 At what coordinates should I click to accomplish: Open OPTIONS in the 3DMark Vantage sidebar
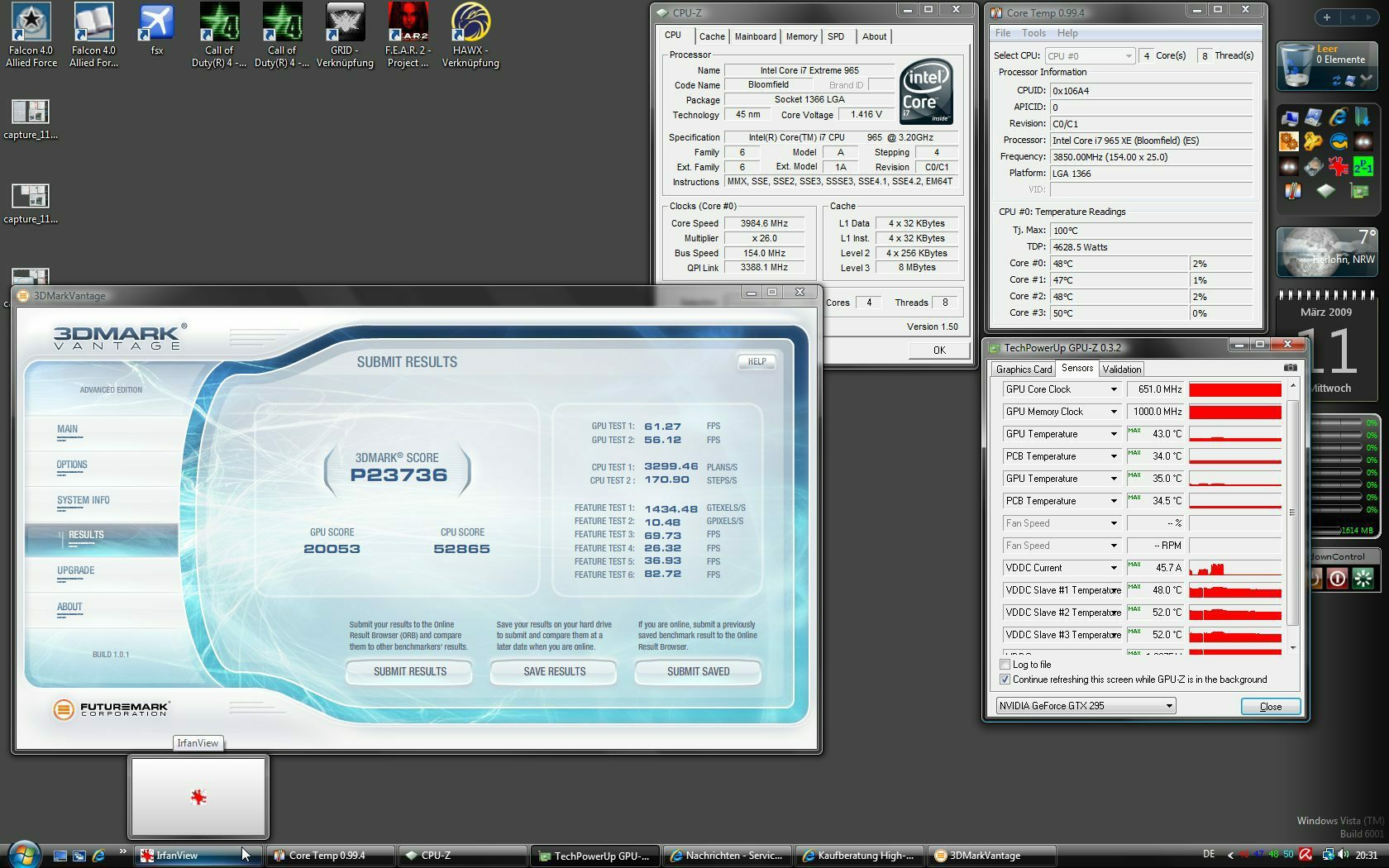click(72, 465)
